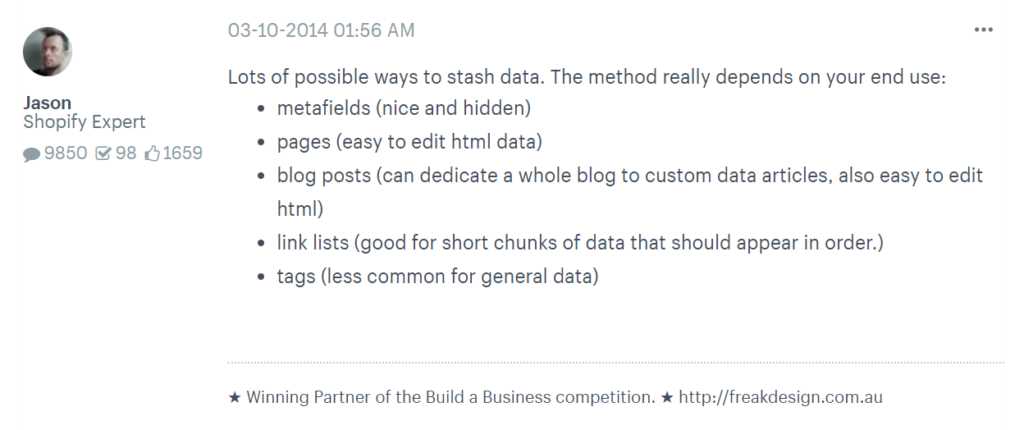Click the checkmark solutions icon

pyautogui.click(x=103, y=154)
